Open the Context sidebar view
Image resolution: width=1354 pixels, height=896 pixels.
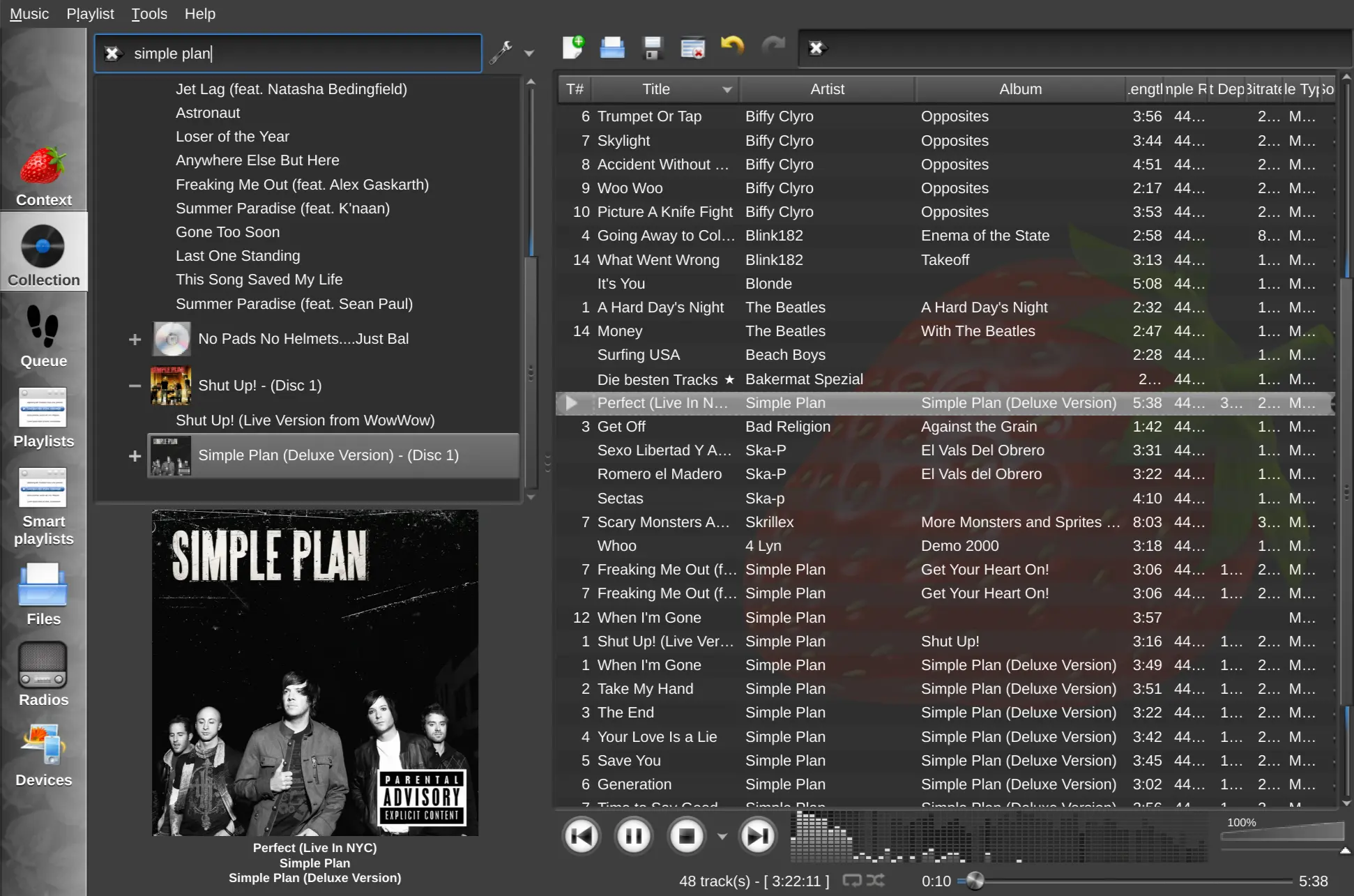[43, 175]
